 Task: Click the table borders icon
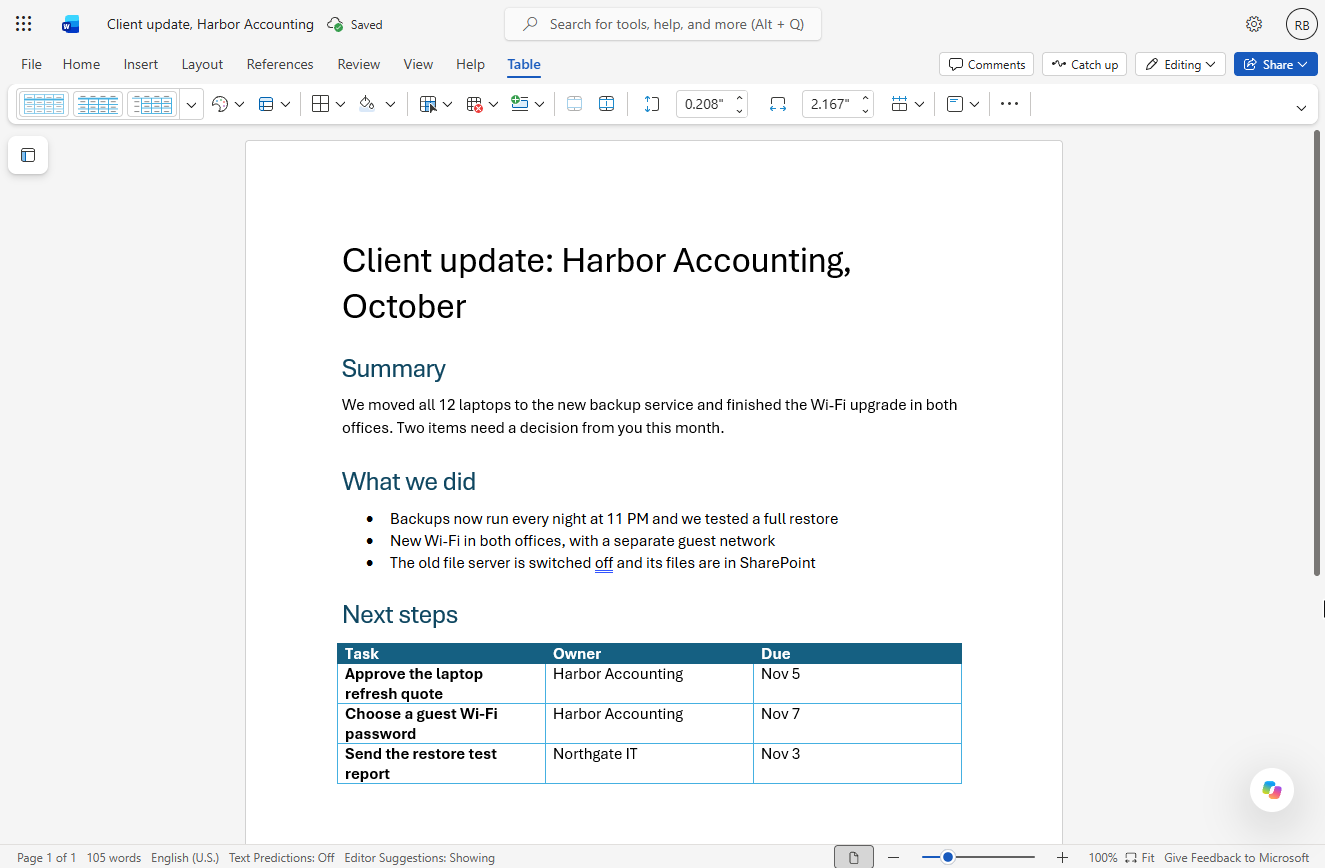(320, 104)
